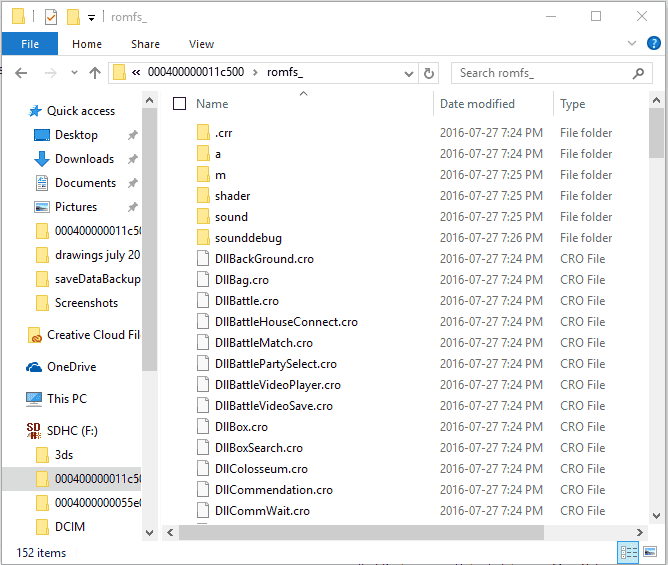This screenshot has width=668, height=565.
Task: Select the .crr folder icon
Action: tap(203, 133)
